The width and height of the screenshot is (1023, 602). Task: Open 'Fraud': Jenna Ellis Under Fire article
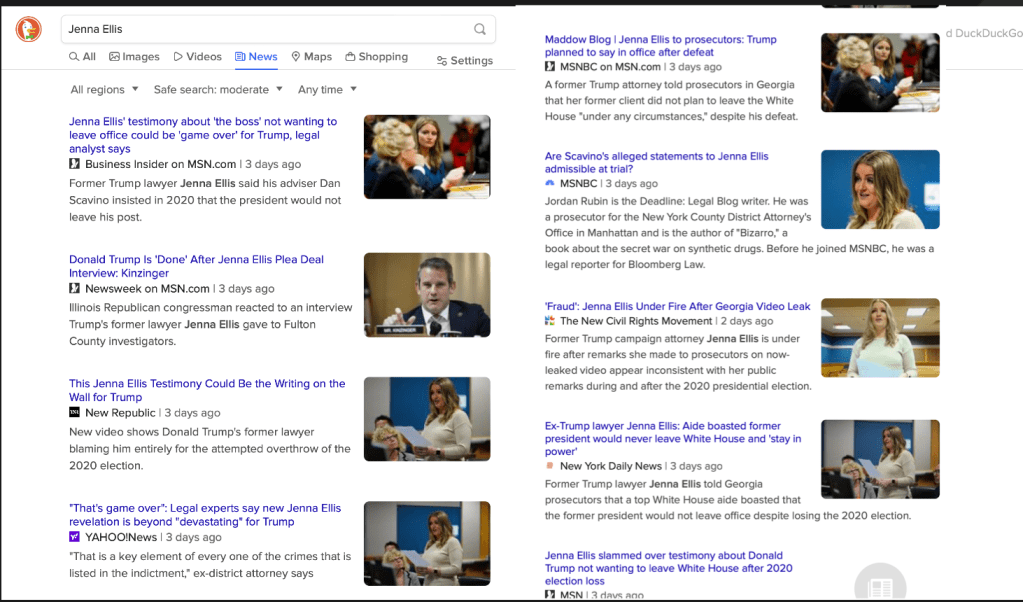click(x=677, y=306)
